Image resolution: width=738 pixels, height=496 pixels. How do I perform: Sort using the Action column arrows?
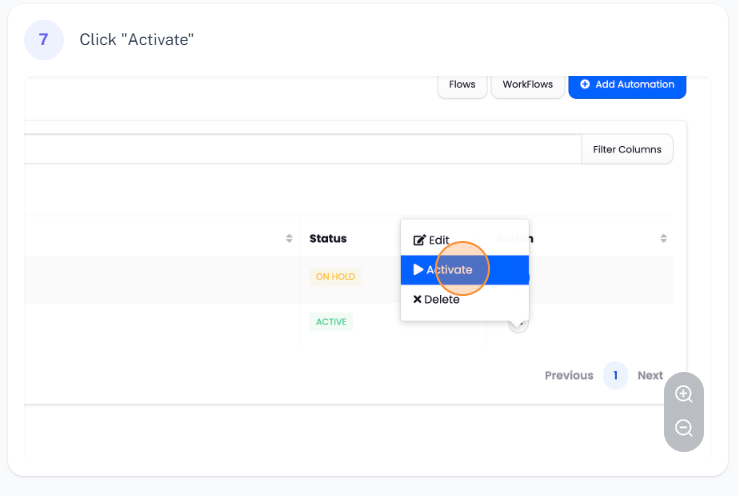[x=663, y=238]
